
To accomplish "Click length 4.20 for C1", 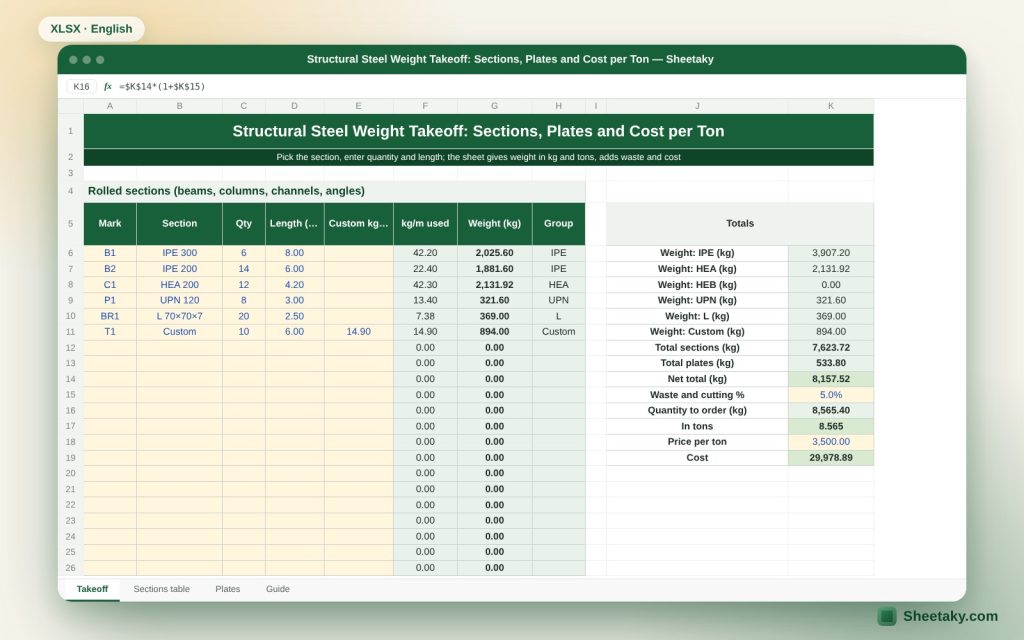I will click(295, 285).
